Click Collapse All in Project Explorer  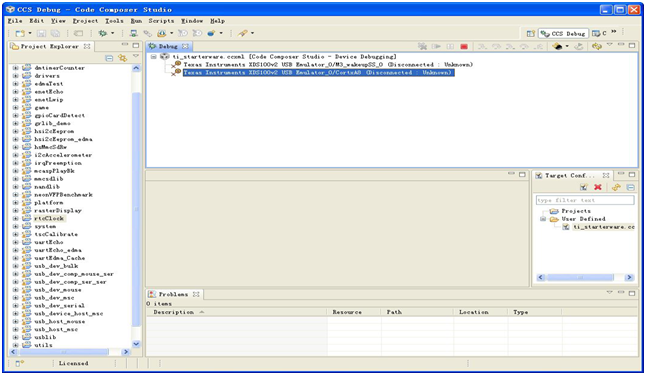tap(109, 58)
